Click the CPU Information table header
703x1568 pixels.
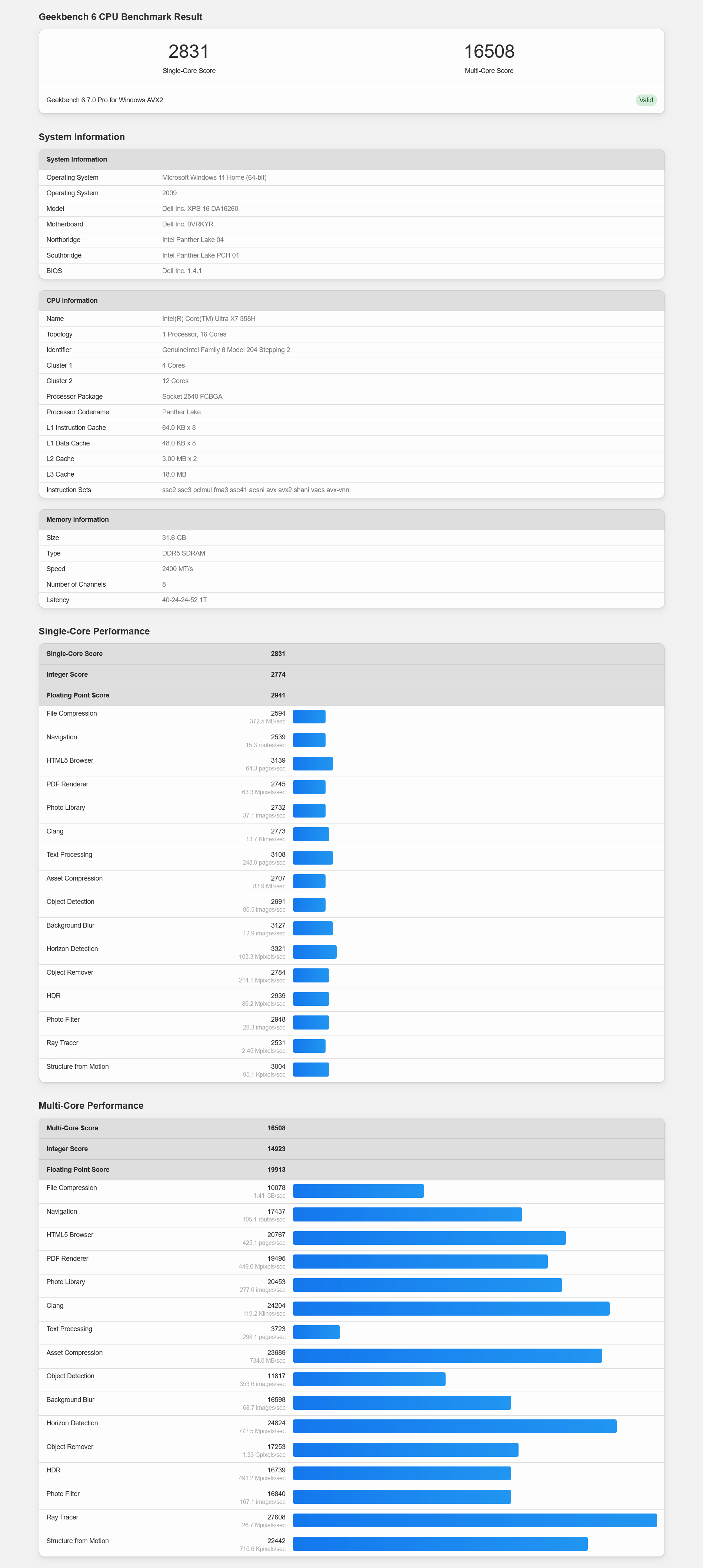[72, 301]
